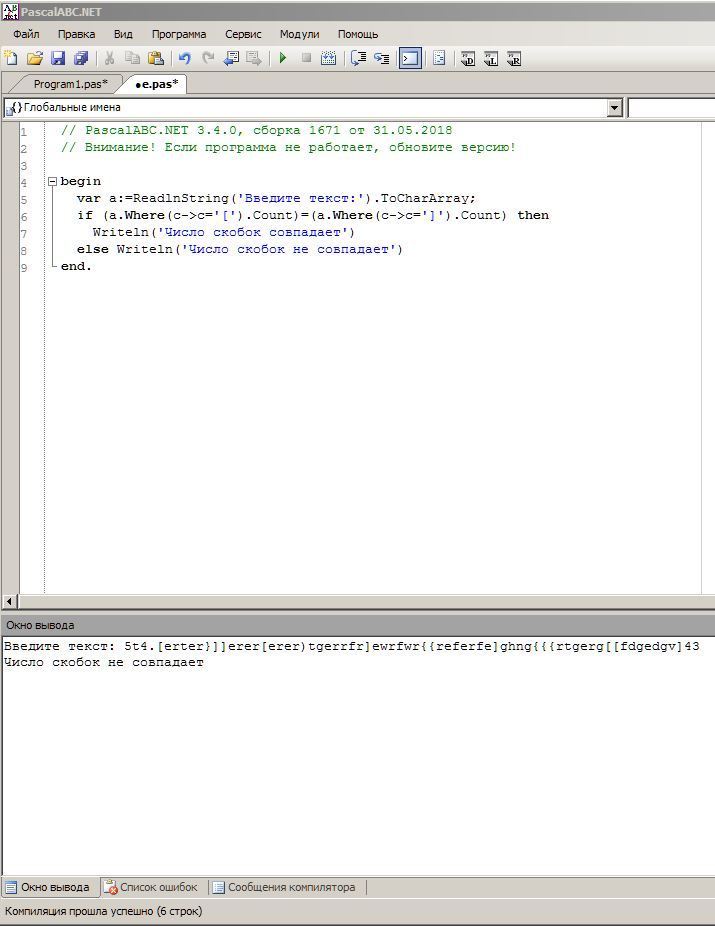Copy the selection with the toolbar copy icon
This screenshot has height=926, width=715.
pos(132,58)
